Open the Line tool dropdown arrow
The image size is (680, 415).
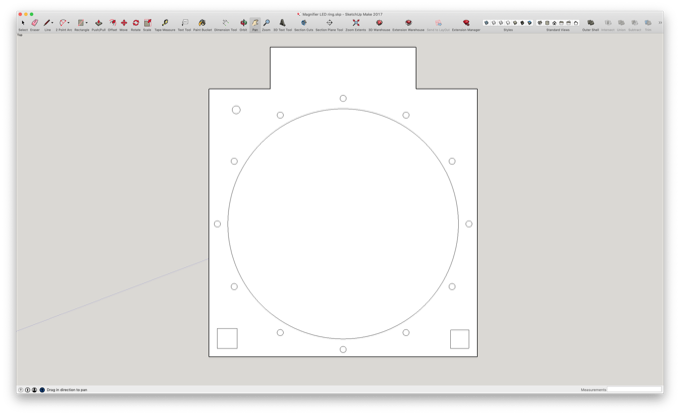pos(52,23)
